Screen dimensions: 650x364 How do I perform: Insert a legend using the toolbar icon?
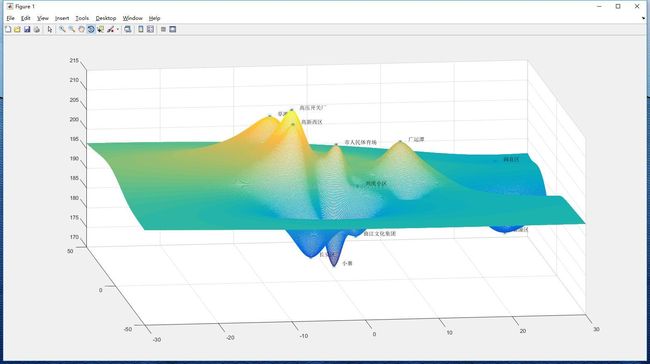pyautogui.click(x=150, y=29)
